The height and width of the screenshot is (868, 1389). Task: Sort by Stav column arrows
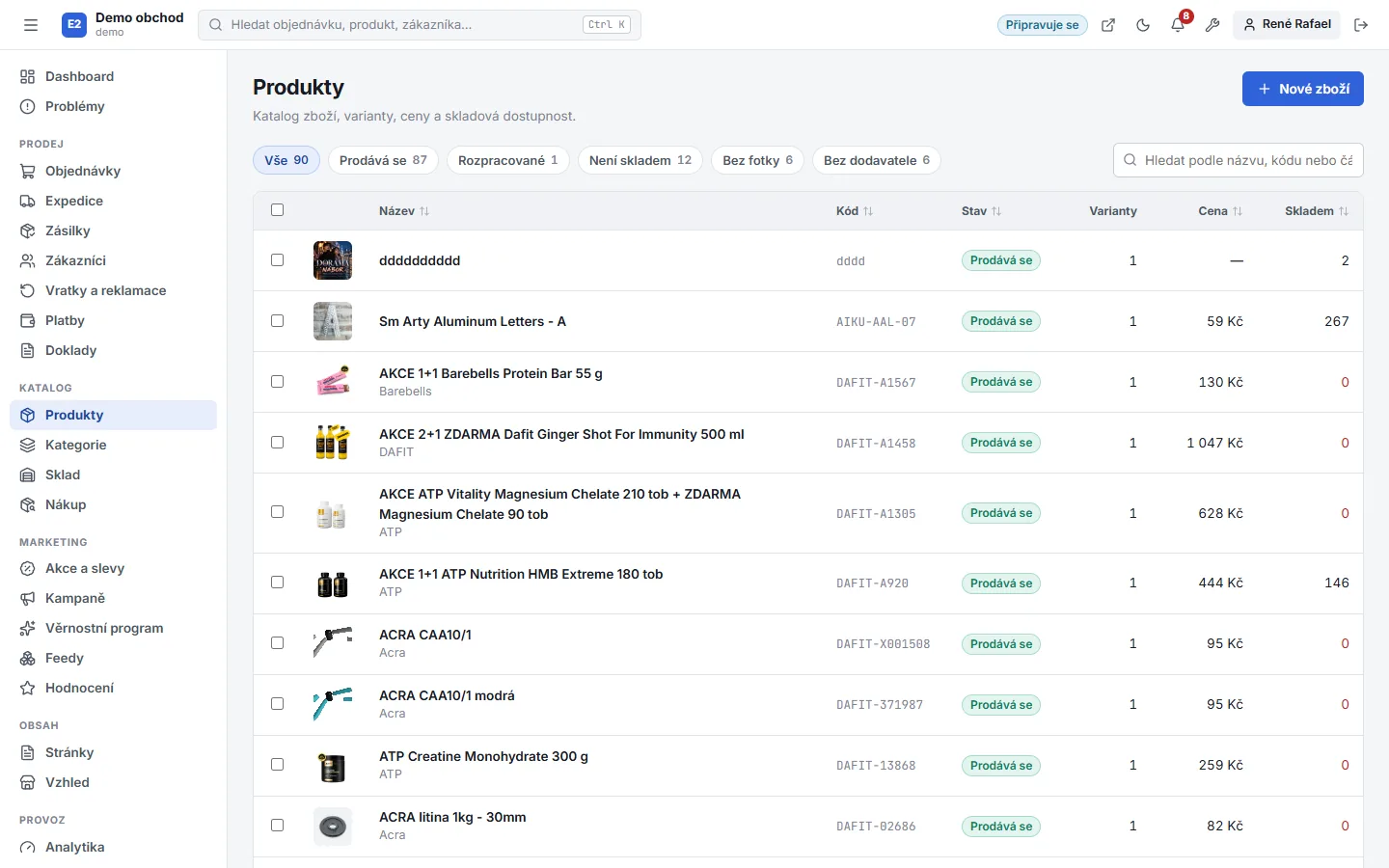[x=996, y=211]
